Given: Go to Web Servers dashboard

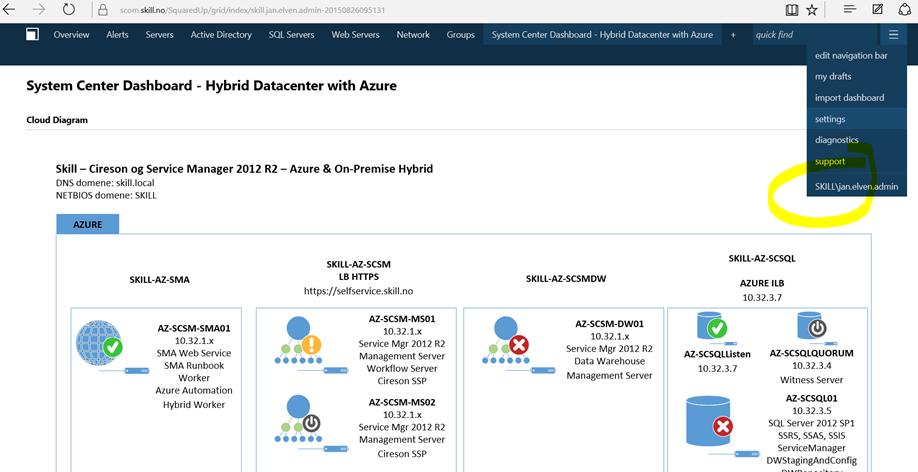Looking at the screenshot, I should click(355, 35).
